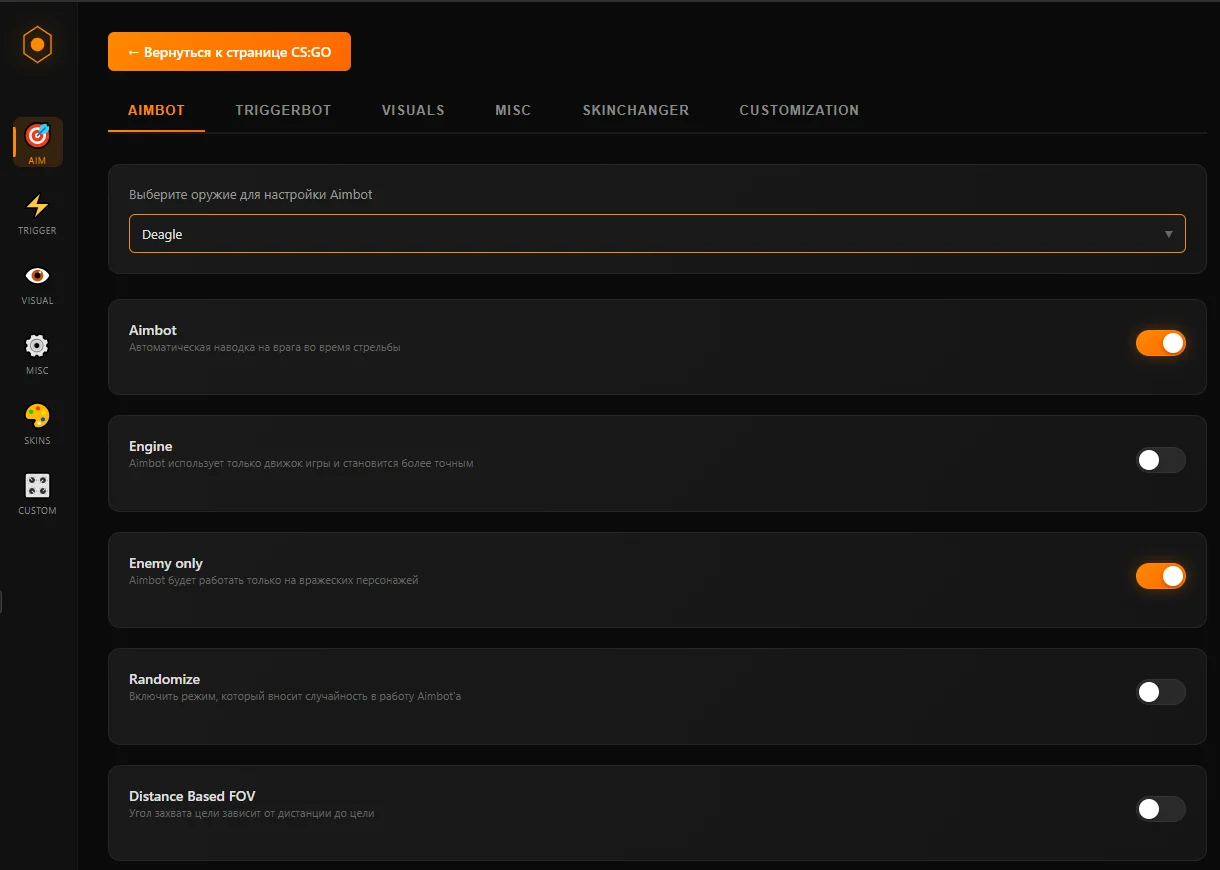
Task: Click the orange return to CS:GO page button
Action: pos(229,52)
